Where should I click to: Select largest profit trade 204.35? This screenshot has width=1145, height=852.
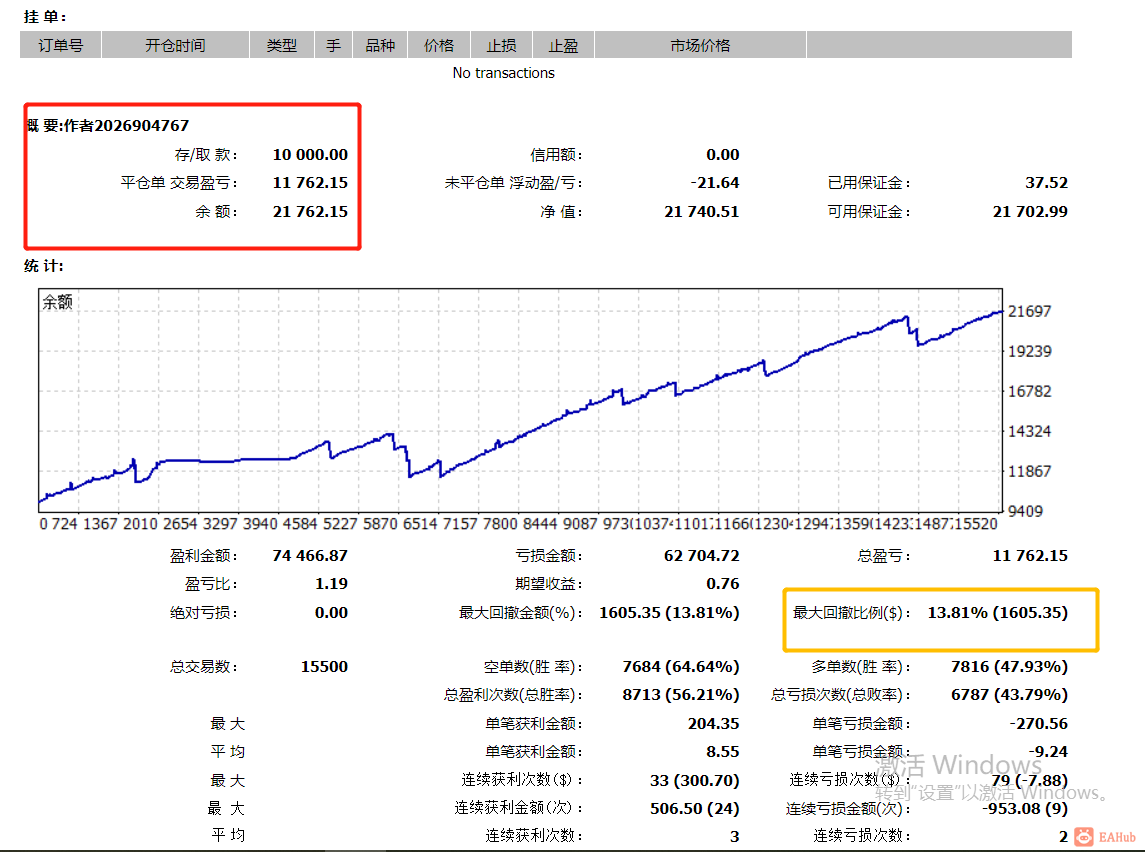(713, 724)
